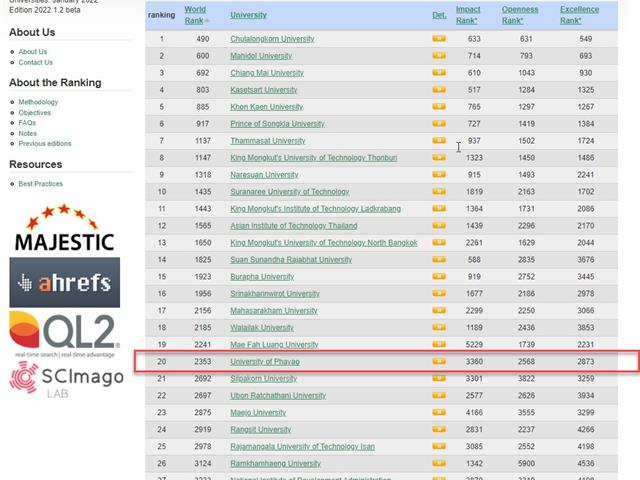Sort table by World Rank column
The width and height of the screenshot is (640, 480).
[196, 15]
